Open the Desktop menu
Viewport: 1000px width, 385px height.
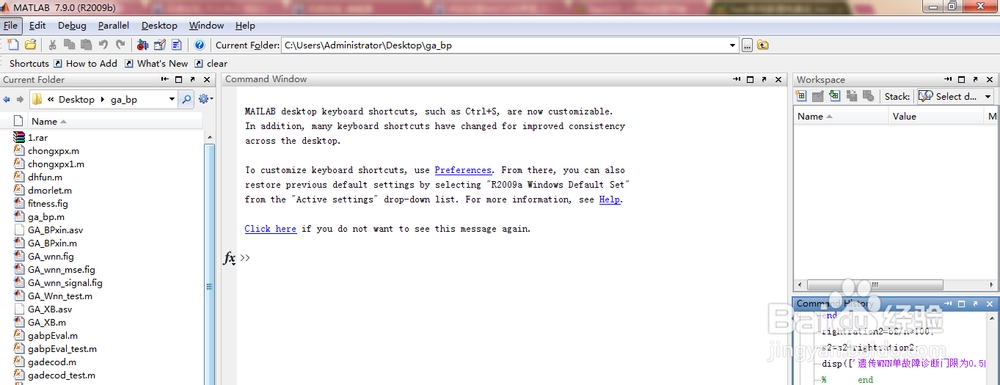click(x=159, y=25)
